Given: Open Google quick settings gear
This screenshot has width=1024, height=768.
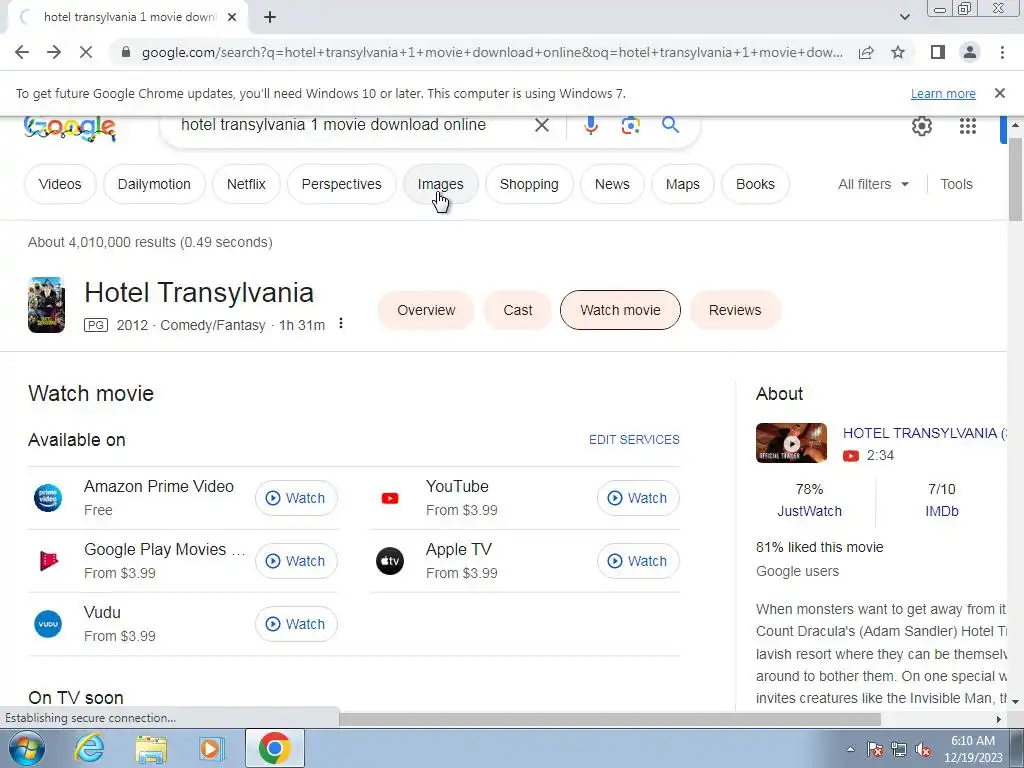Looking at the screenshot, I should (x=921, y=126).
